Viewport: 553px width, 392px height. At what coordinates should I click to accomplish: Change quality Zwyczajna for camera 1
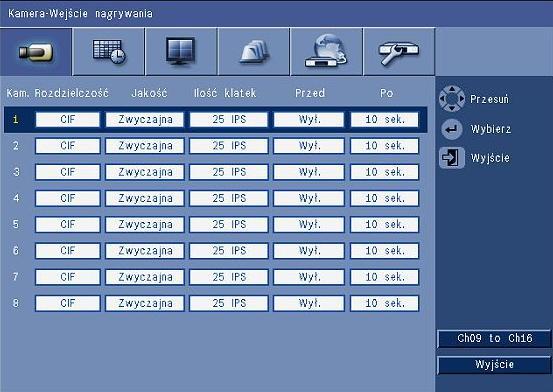coord(145,120)
